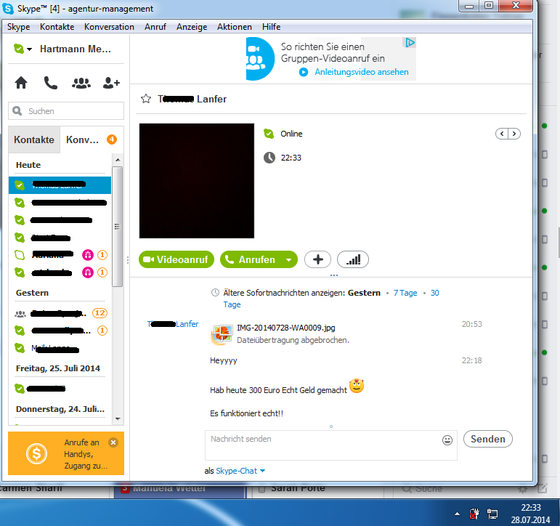Image resolution: width=560 pixels, height=526 pixels.
Task: Click the message 'Es funktioniert echt!!'
Action: 246,414
